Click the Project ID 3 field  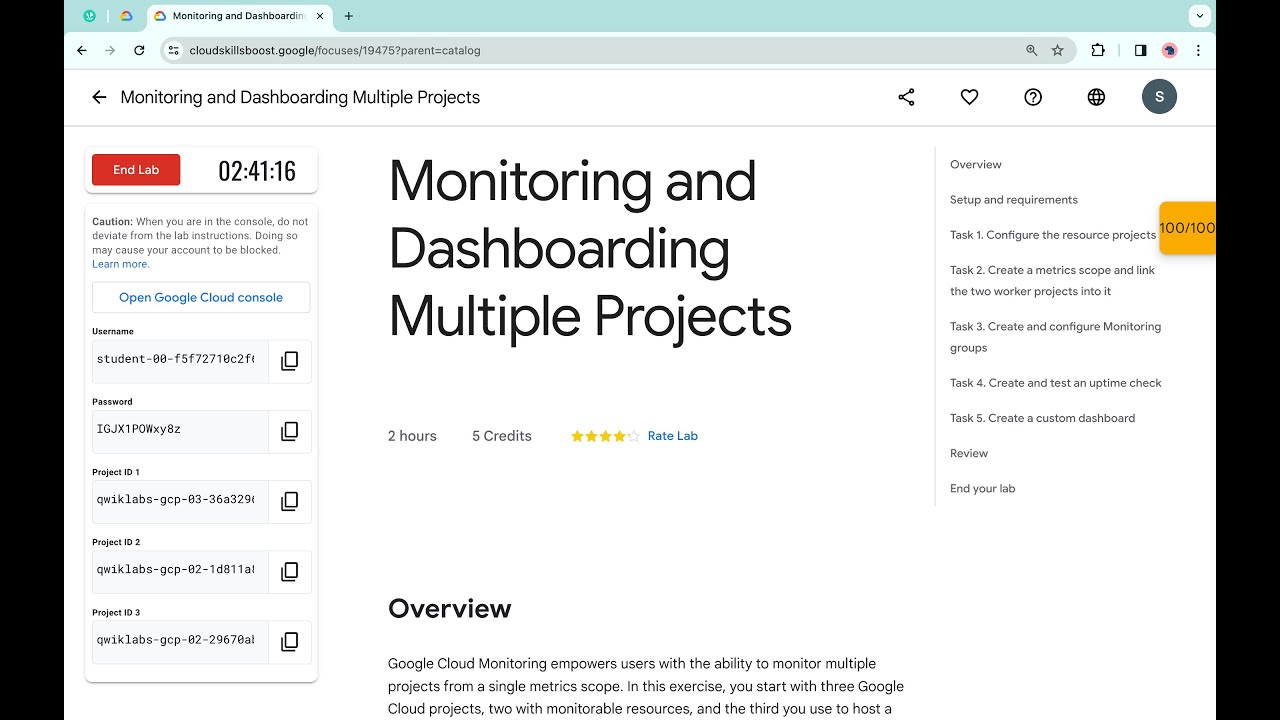(180, 642)
